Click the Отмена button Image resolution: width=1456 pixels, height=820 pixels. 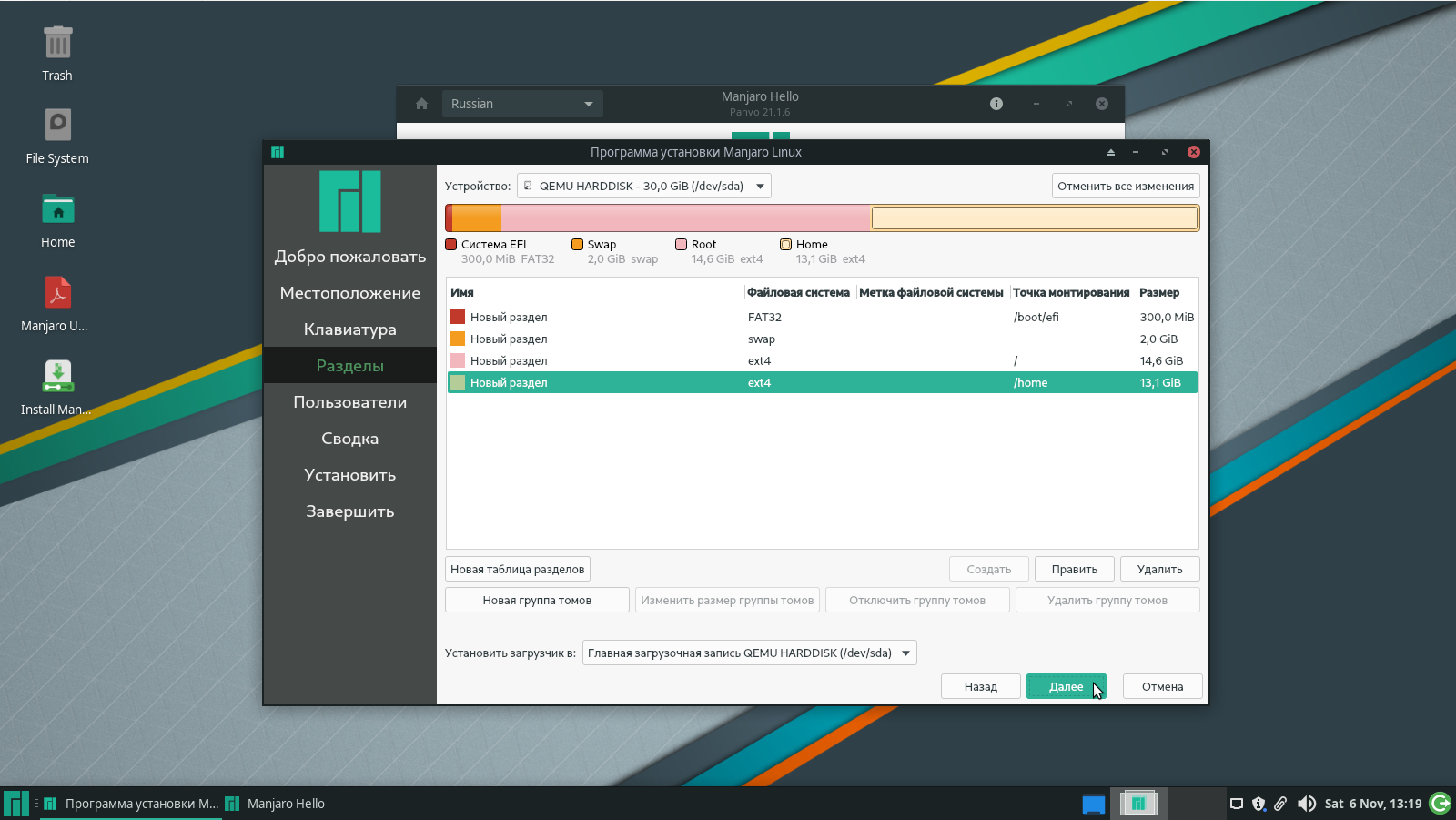pyautogui.click(x=1162, y=686)
